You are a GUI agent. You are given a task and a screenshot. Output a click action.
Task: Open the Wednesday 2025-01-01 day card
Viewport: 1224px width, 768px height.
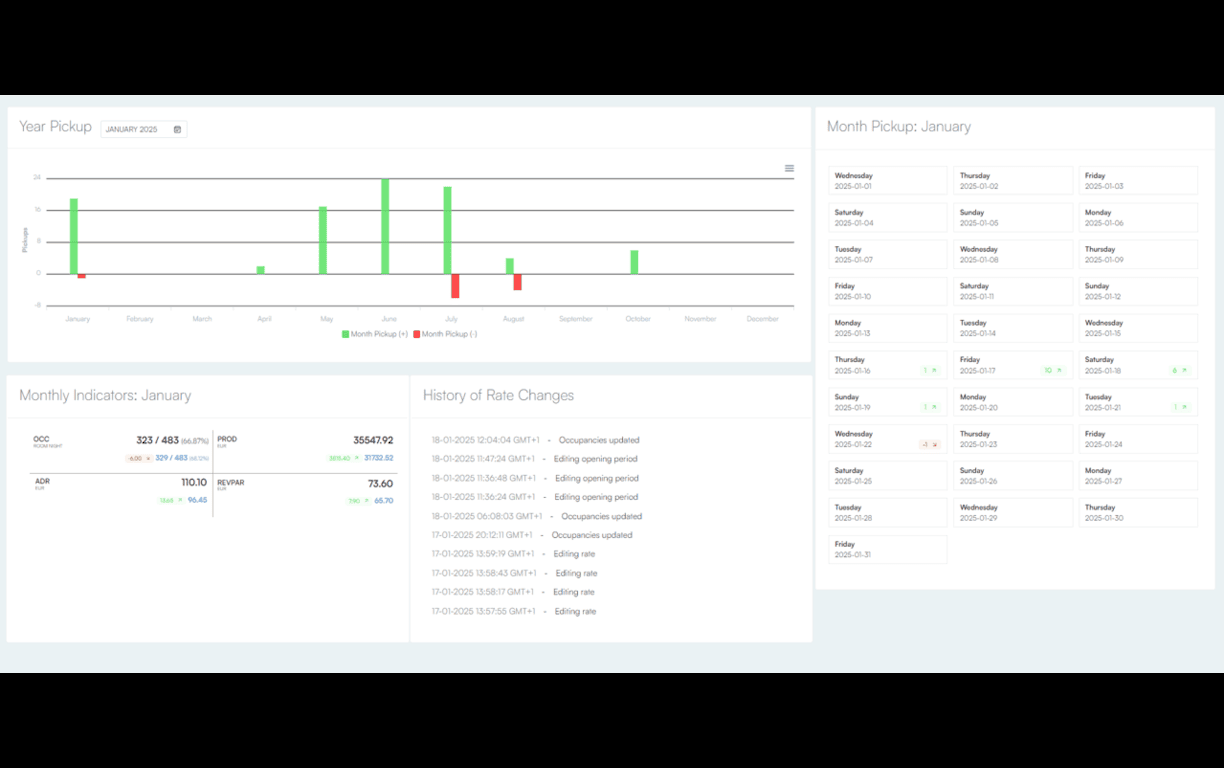coord(888,181)
